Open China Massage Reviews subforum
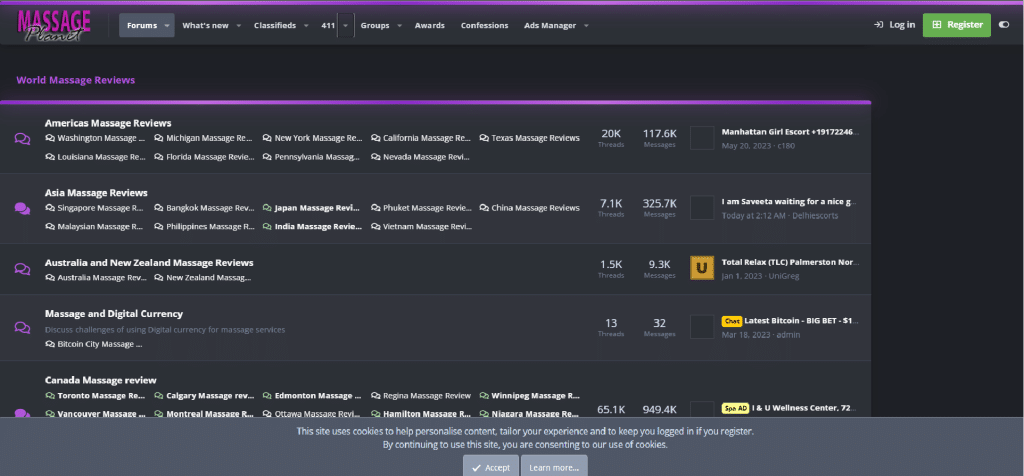 (x=536, y=208)
